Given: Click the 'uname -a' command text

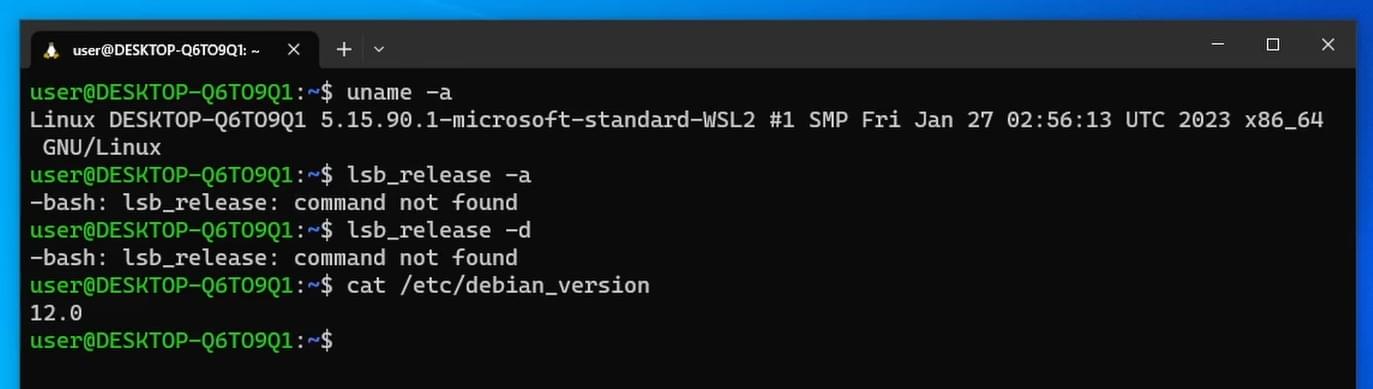Looking at the screenshot, I should click(399, 93).
